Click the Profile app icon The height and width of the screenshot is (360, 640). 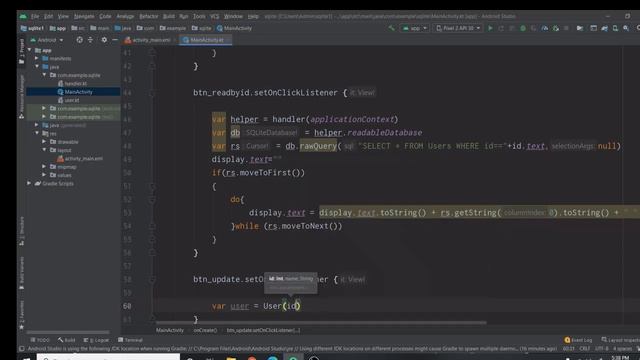545,28
